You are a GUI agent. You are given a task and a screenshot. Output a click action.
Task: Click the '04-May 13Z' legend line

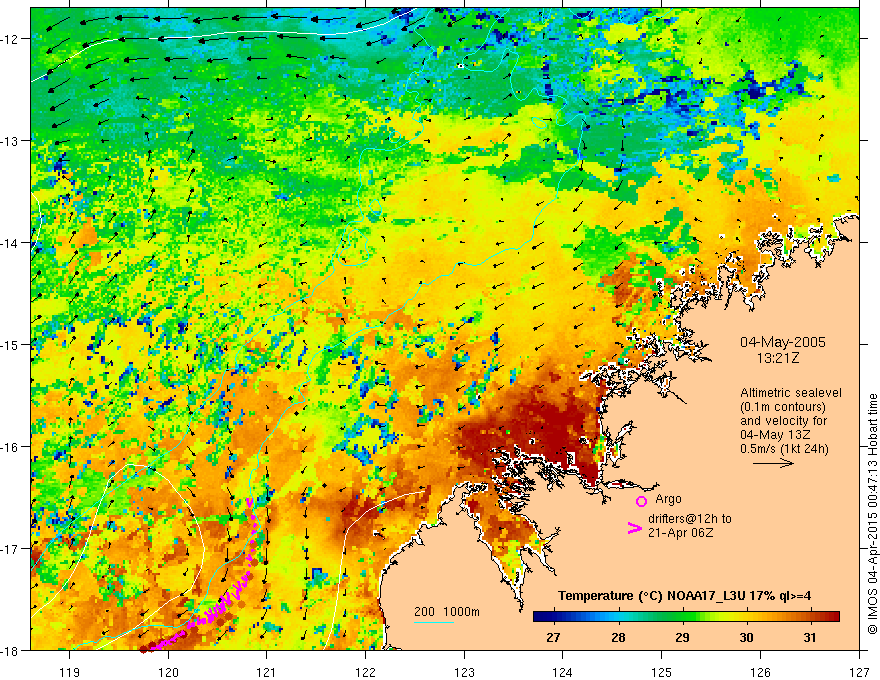point(776,435)
